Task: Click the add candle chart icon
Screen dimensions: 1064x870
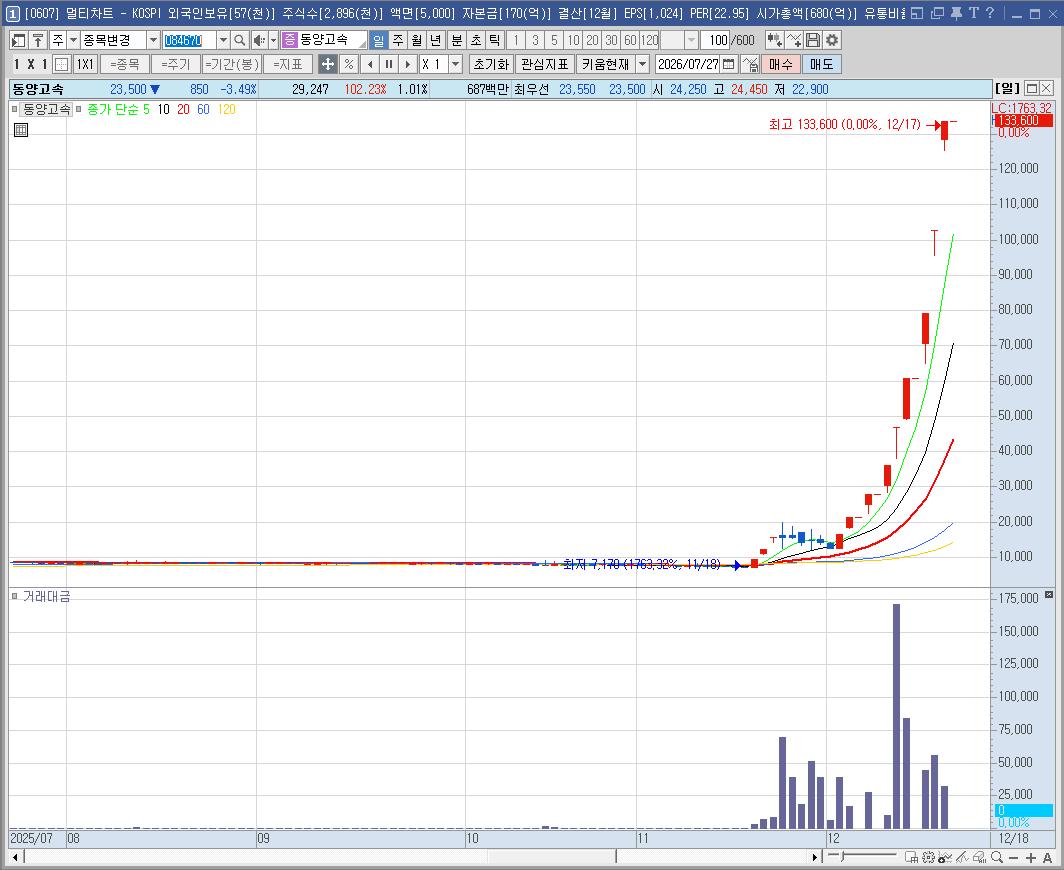Action: pyautogui.click(x=774, y=41)
